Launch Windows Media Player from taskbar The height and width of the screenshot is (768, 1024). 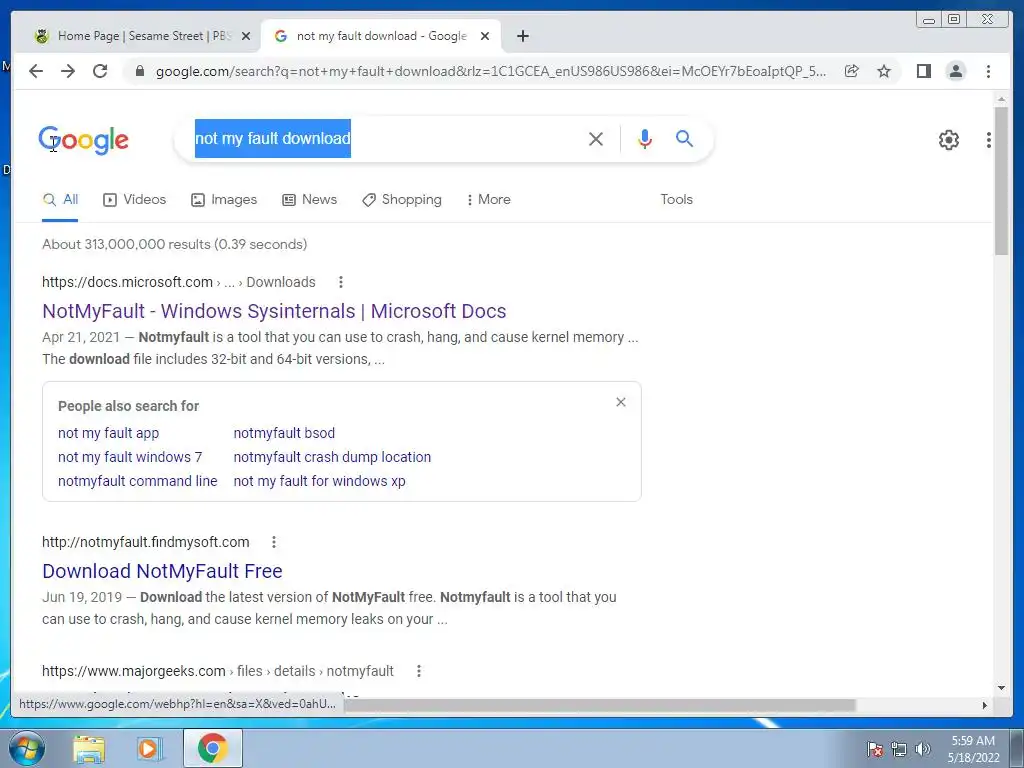pos(148,749)
